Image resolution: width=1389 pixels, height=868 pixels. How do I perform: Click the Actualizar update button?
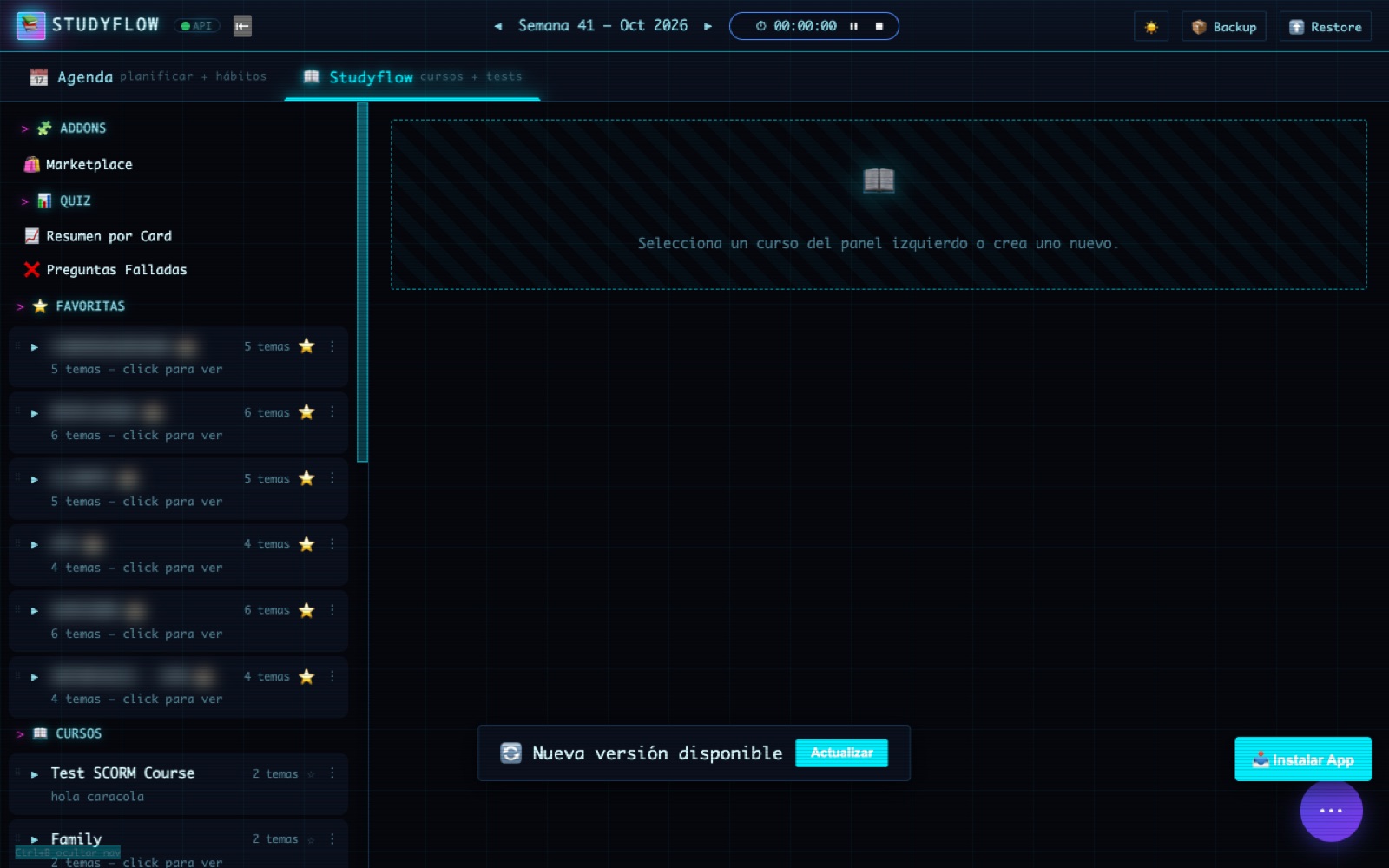tap(841, 753)
